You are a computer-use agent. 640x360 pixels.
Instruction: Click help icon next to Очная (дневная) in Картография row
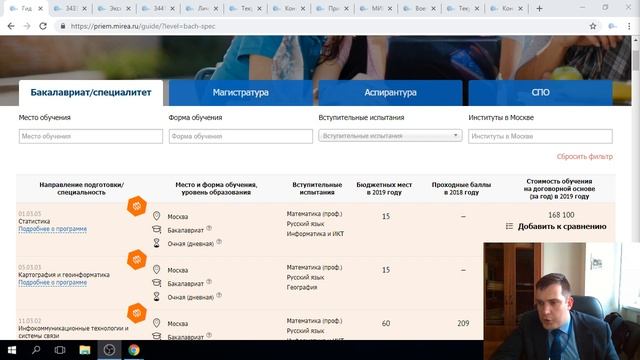click(x=219, y=295)
